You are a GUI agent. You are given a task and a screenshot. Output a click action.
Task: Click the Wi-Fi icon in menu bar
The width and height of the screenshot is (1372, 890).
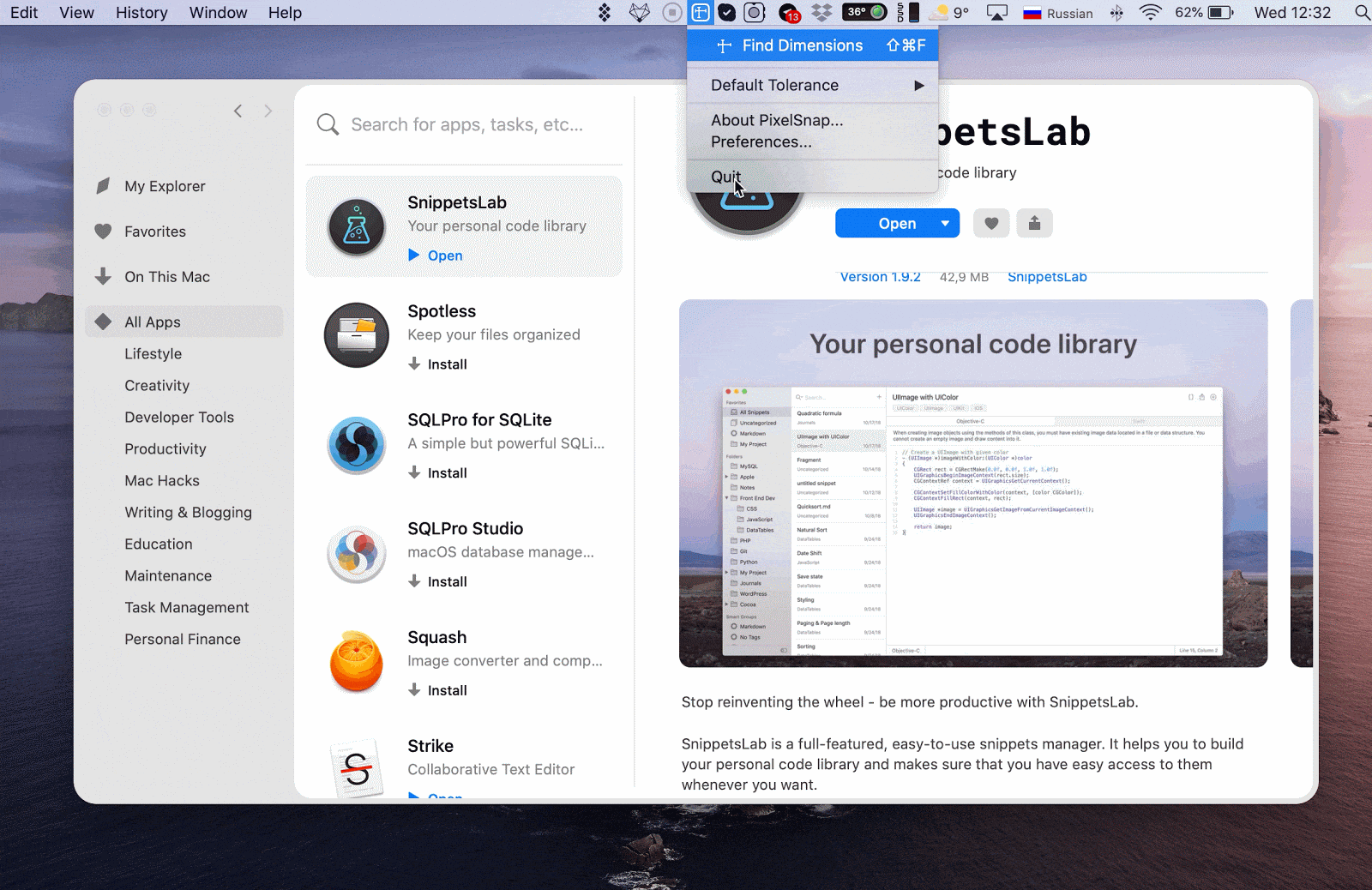pos(1150,13)
